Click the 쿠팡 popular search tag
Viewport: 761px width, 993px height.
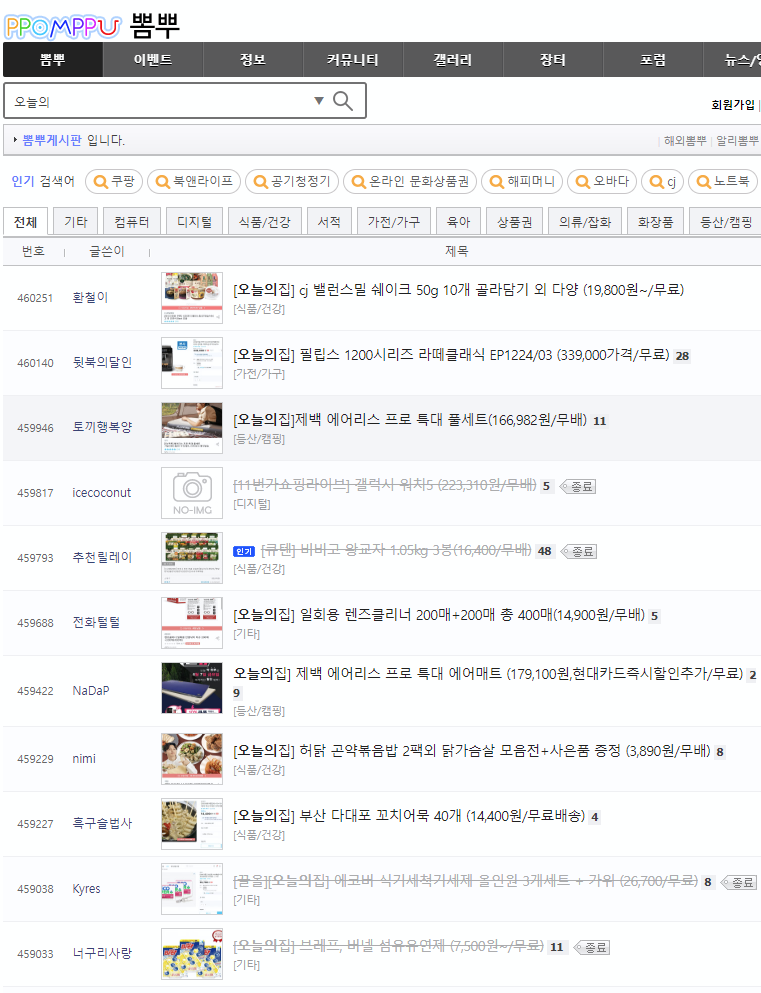click(113, 181)
